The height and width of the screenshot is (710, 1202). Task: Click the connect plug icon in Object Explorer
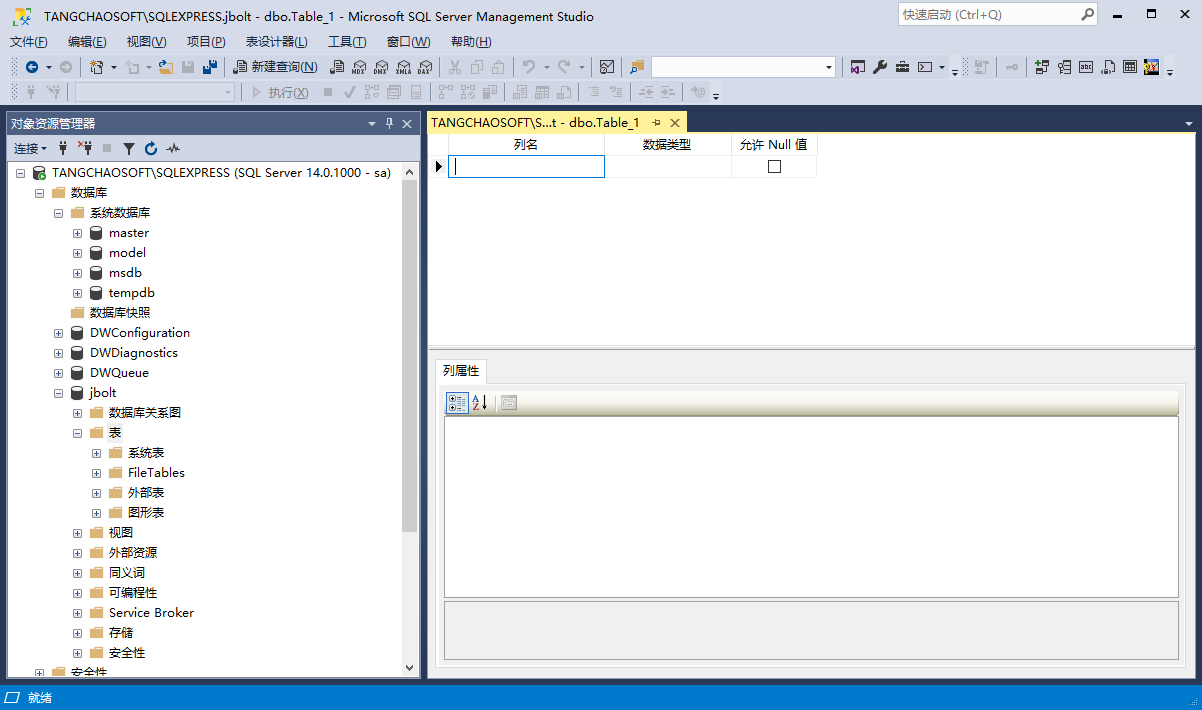click(x=63, y=148)
